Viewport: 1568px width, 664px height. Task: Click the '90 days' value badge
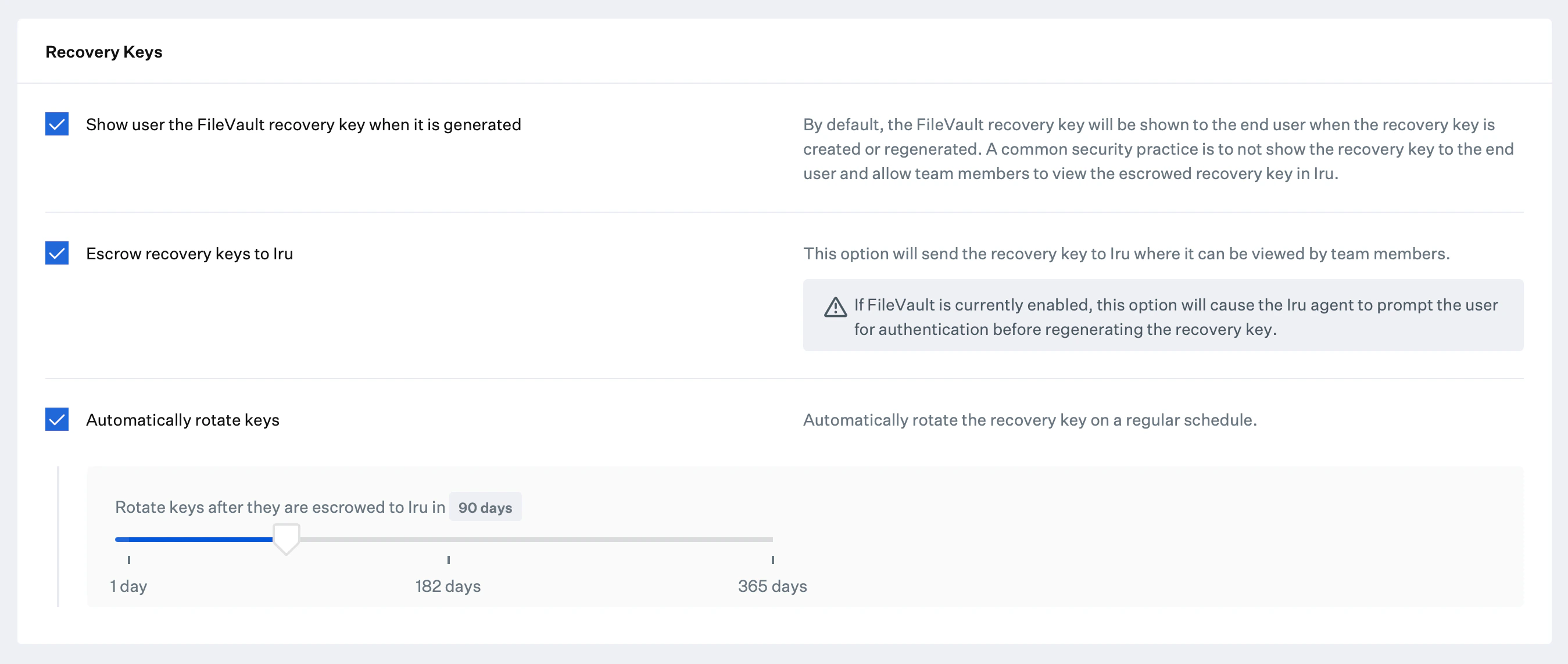pyautogui.click(x=485, y=506)
